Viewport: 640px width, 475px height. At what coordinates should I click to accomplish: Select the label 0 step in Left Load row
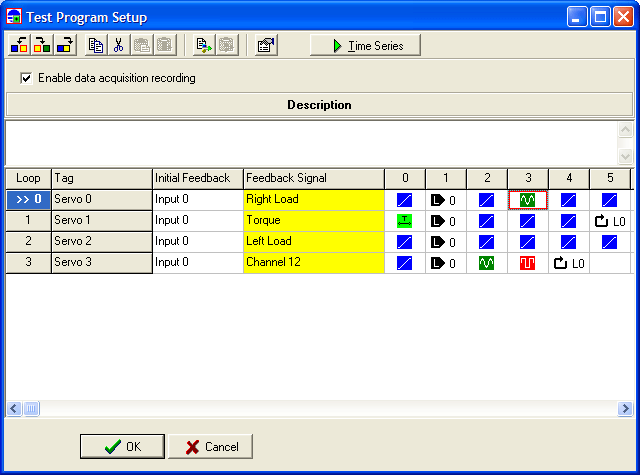coord(443,242)
